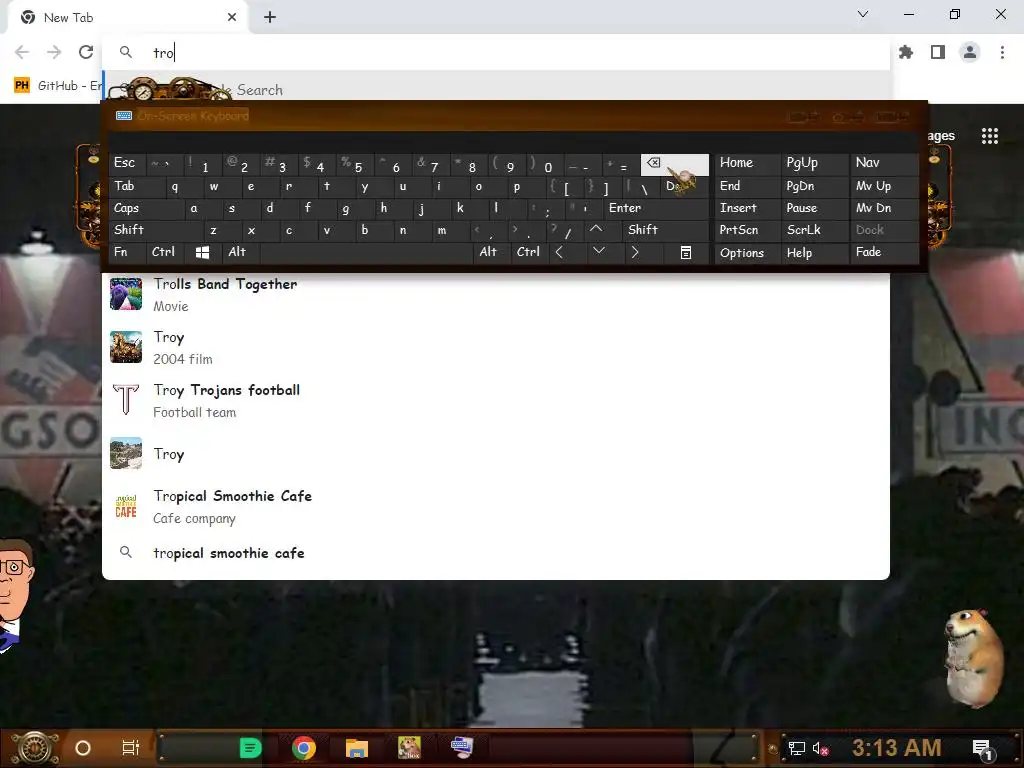Open Chrome three-dot menu

click(1002, 52)
